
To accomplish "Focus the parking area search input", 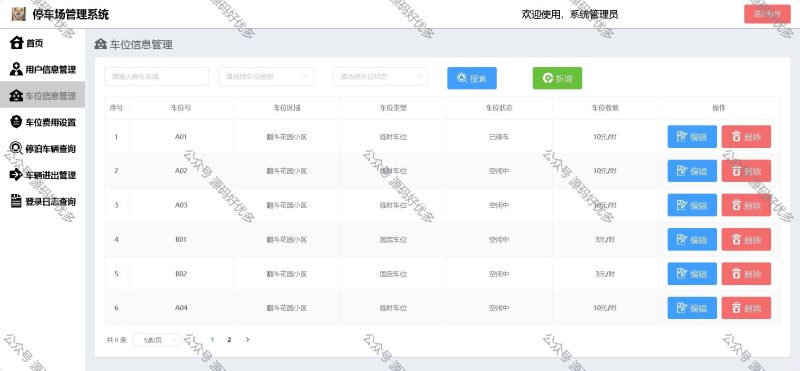I will click(x=157, y=77).
